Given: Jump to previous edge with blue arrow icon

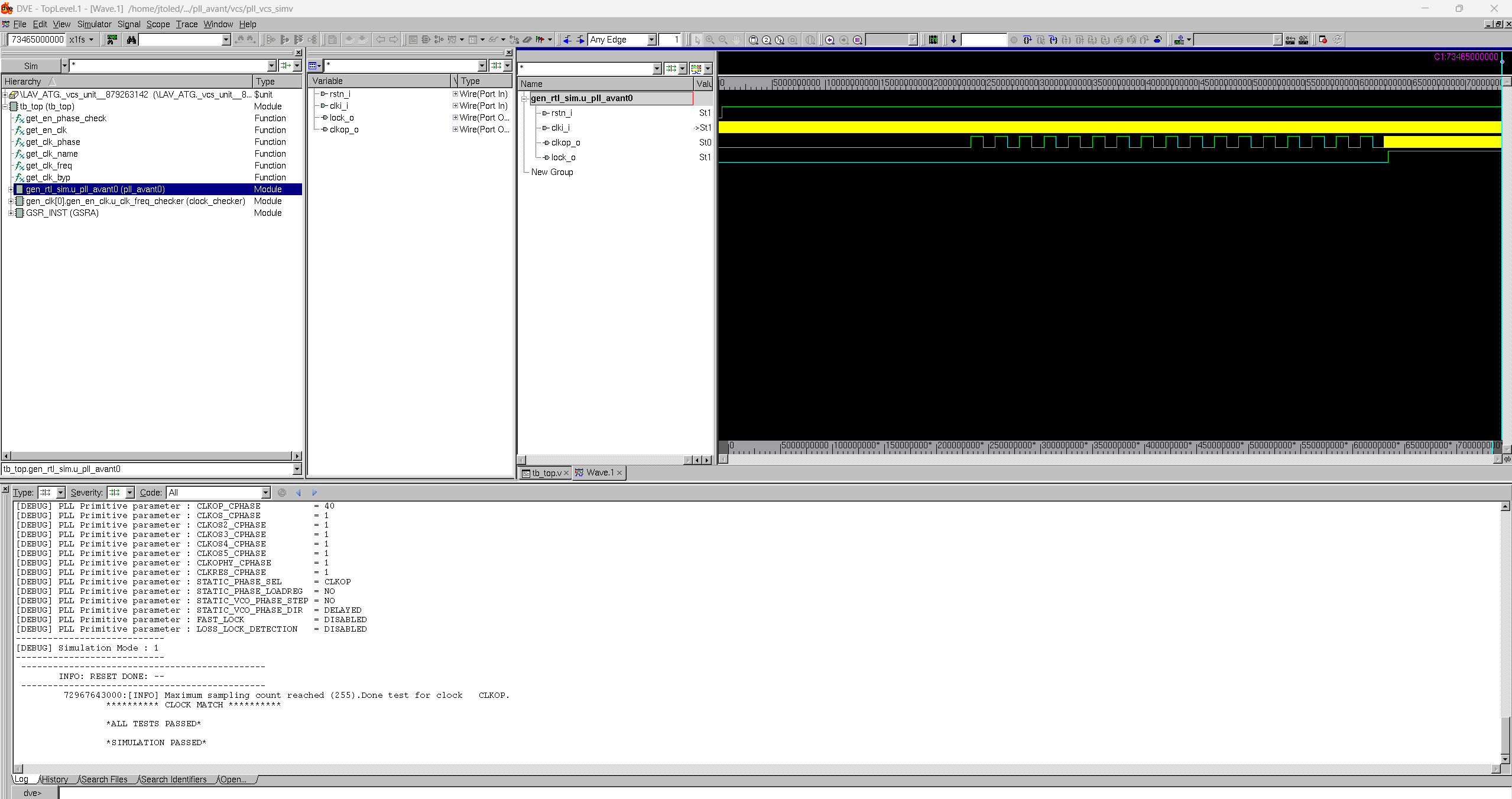Looking at the screenshot, I should pyautogui.click(x=567, y=40).
